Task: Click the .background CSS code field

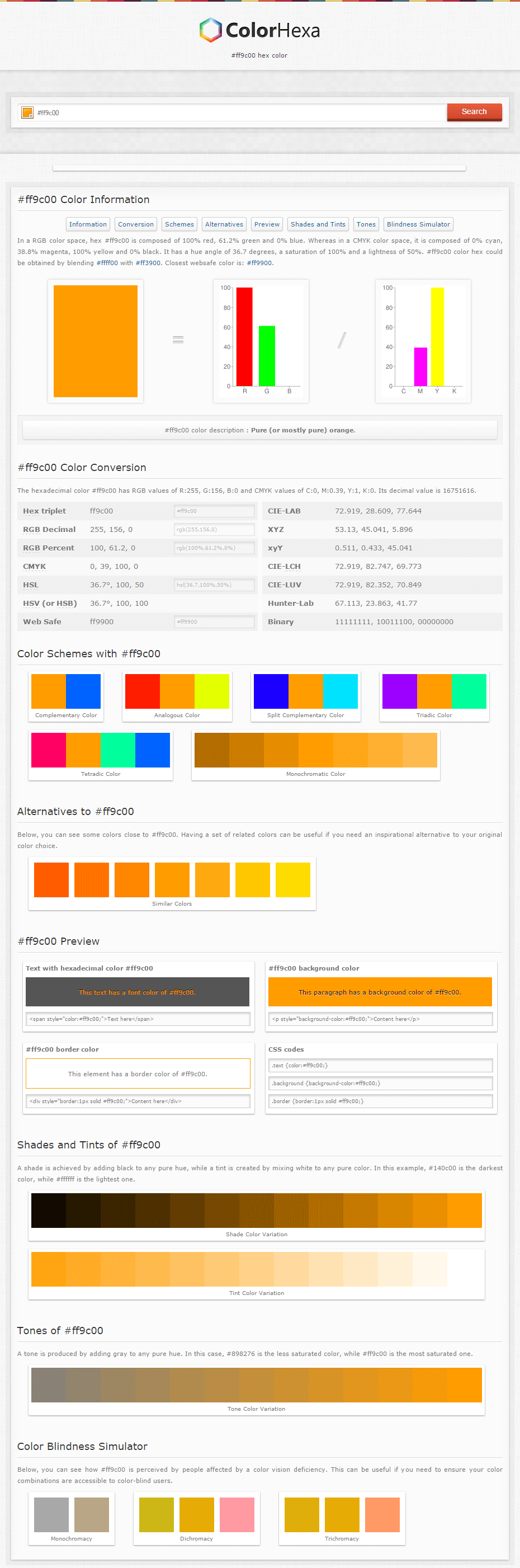Action: click(380, 1083)
